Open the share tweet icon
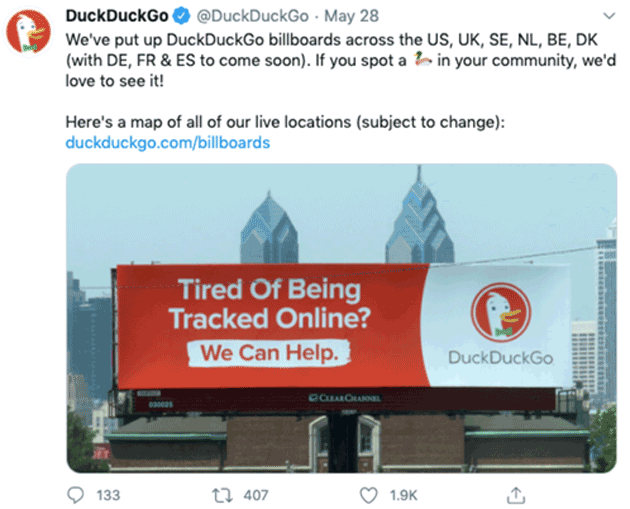The image size is (630, 509). (x=516, y=495)
